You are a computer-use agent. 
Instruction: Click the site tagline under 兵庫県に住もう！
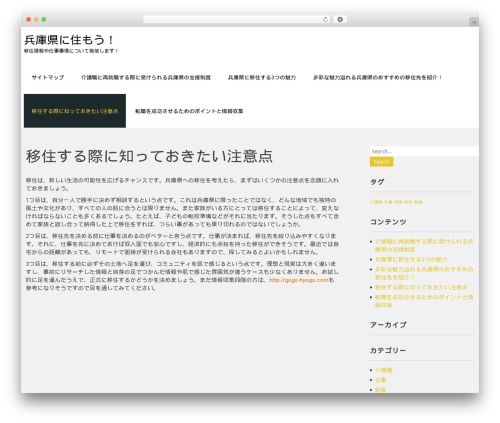[x=71, y=51]
